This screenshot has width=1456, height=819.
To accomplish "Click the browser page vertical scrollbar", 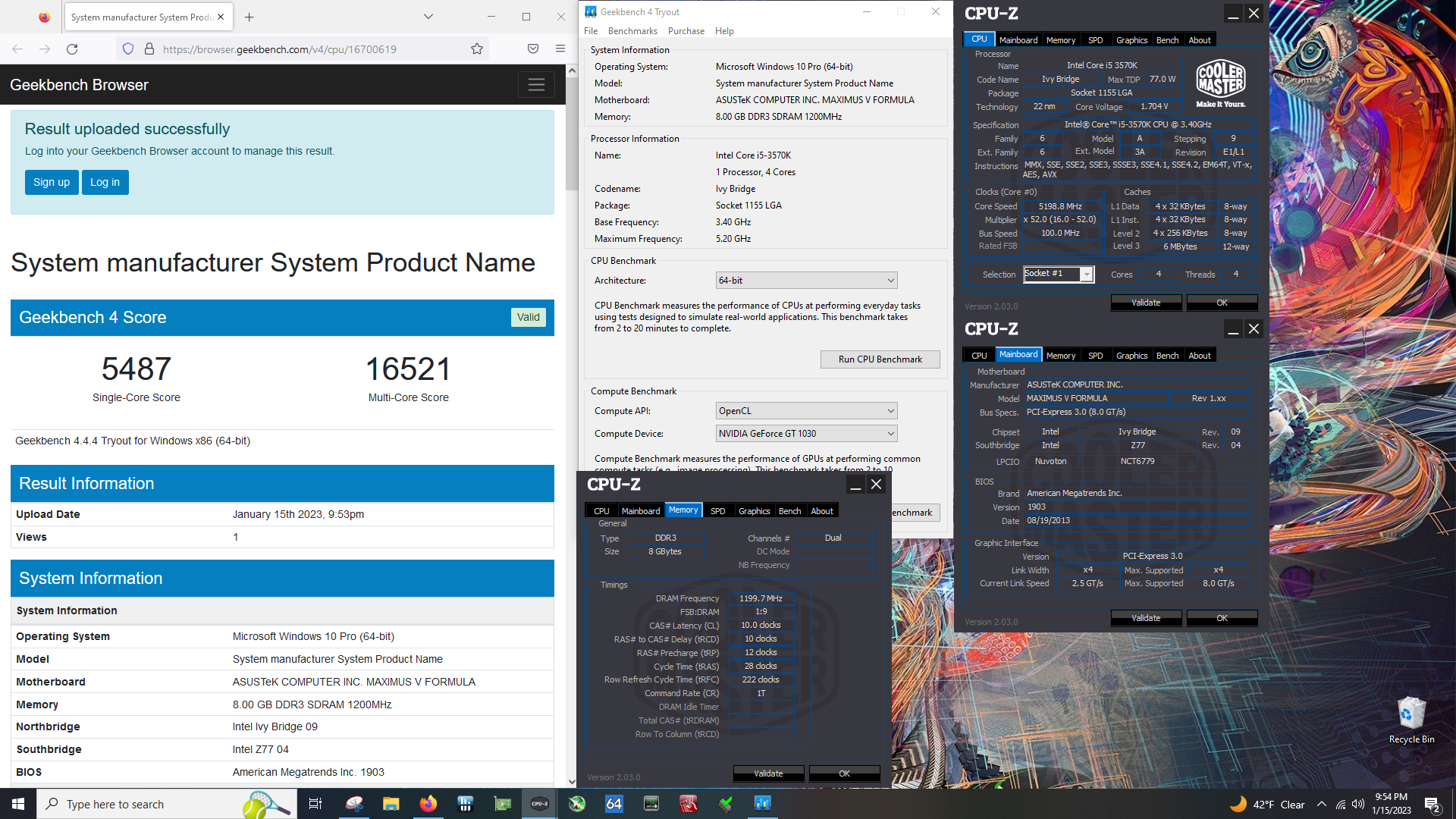I will click(x=572, y=133).
